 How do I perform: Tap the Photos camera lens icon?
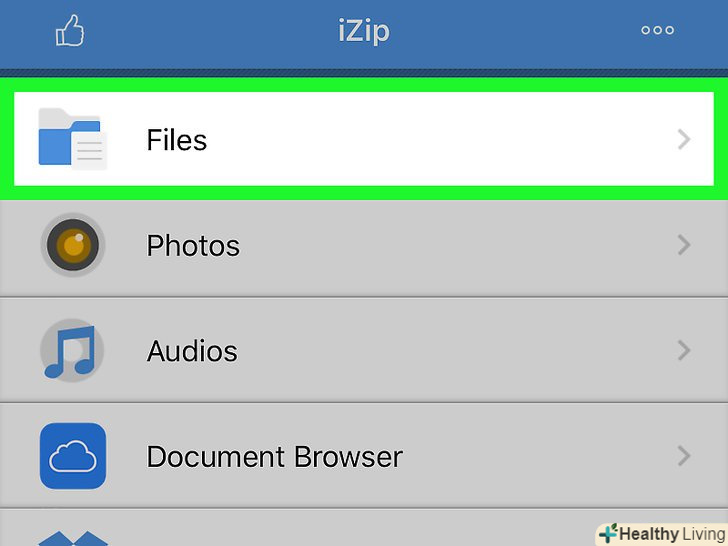tap(72, 245)
